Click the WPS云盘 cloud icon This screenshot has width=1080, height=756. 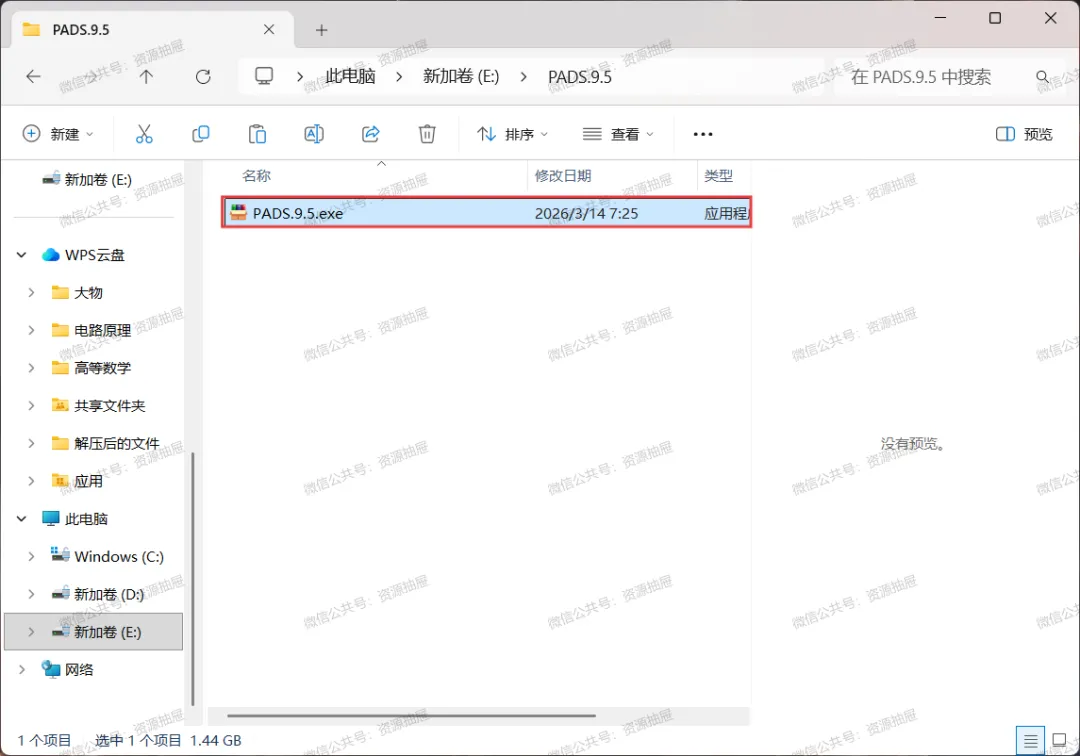[50, 255]
